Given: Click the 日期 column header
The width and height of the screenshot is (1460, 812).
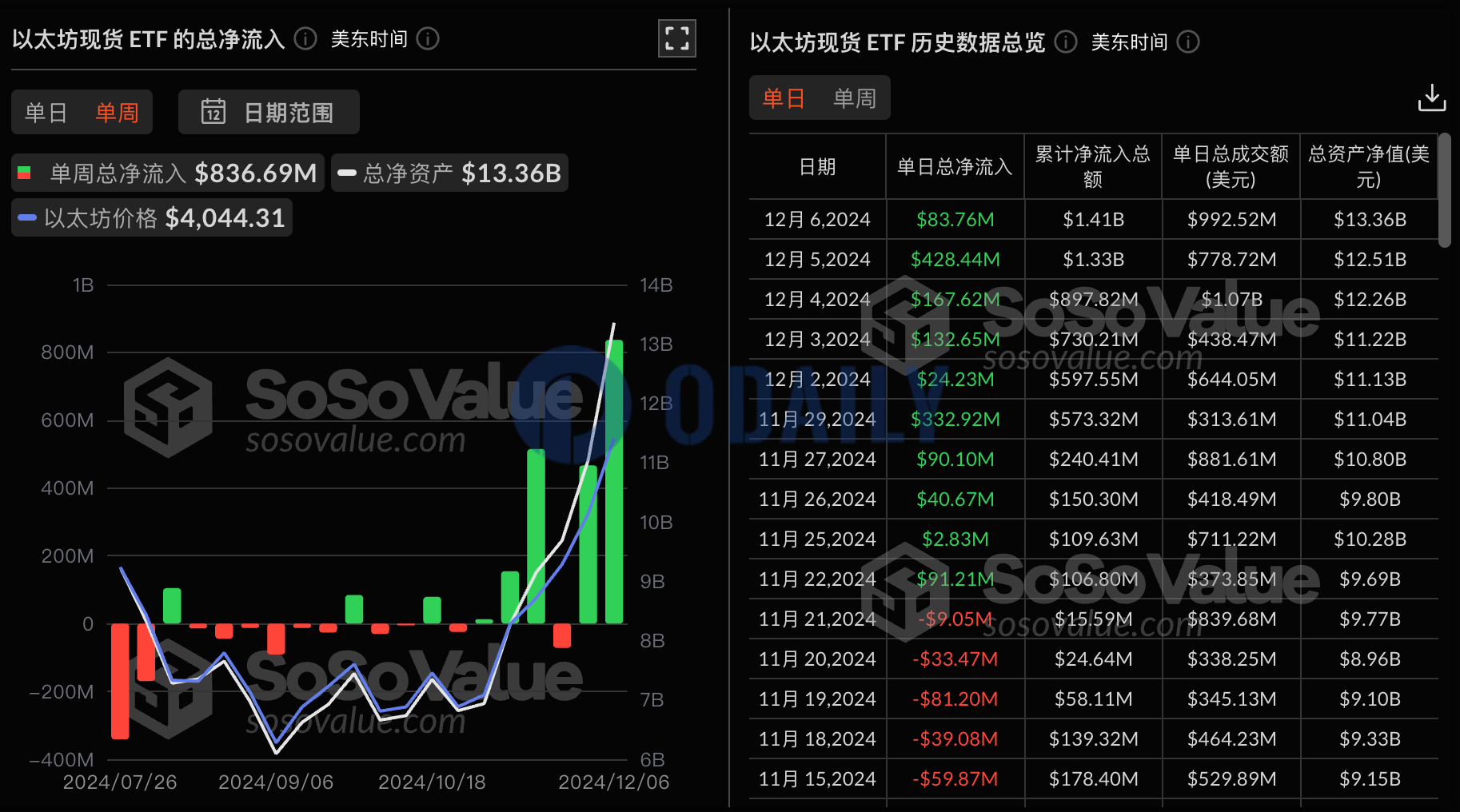Looking at the screenshot, I should coord(817,166).
